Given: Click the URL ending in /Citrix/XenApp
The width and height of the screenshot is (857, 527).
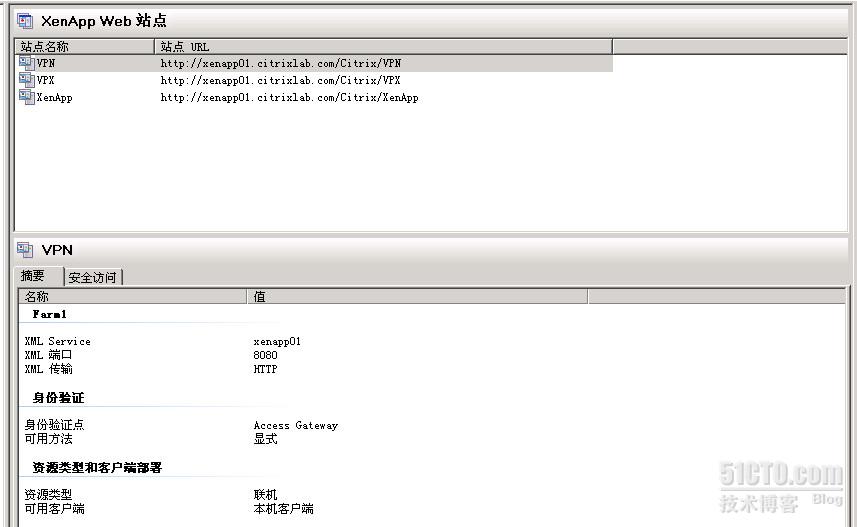Looking at the screenshot, I should pos(290,98).
